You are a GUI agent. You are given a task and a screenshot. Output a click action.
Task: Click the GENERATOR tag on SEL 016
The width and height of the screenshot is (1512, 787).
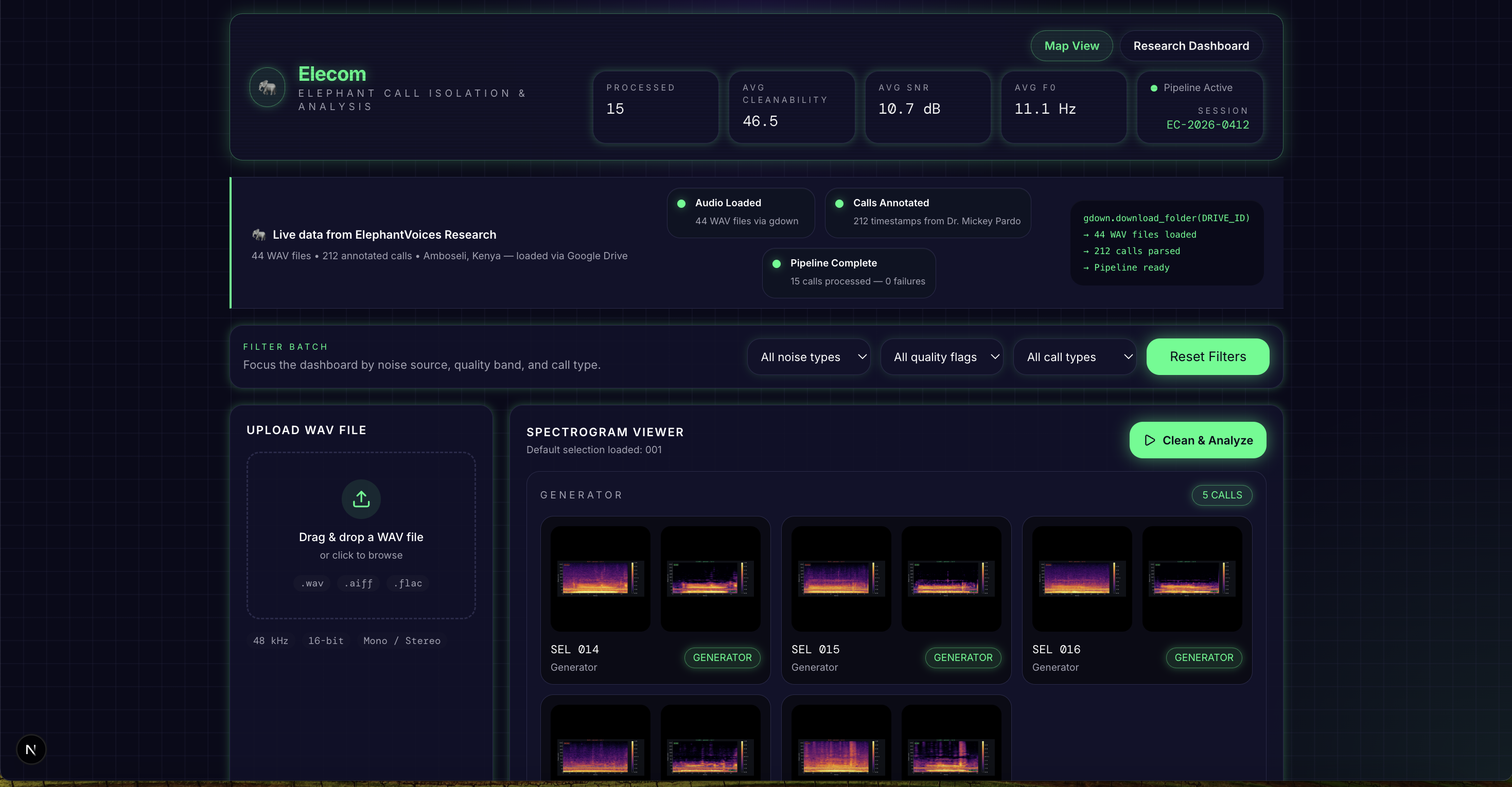[x=1203, y=657]
